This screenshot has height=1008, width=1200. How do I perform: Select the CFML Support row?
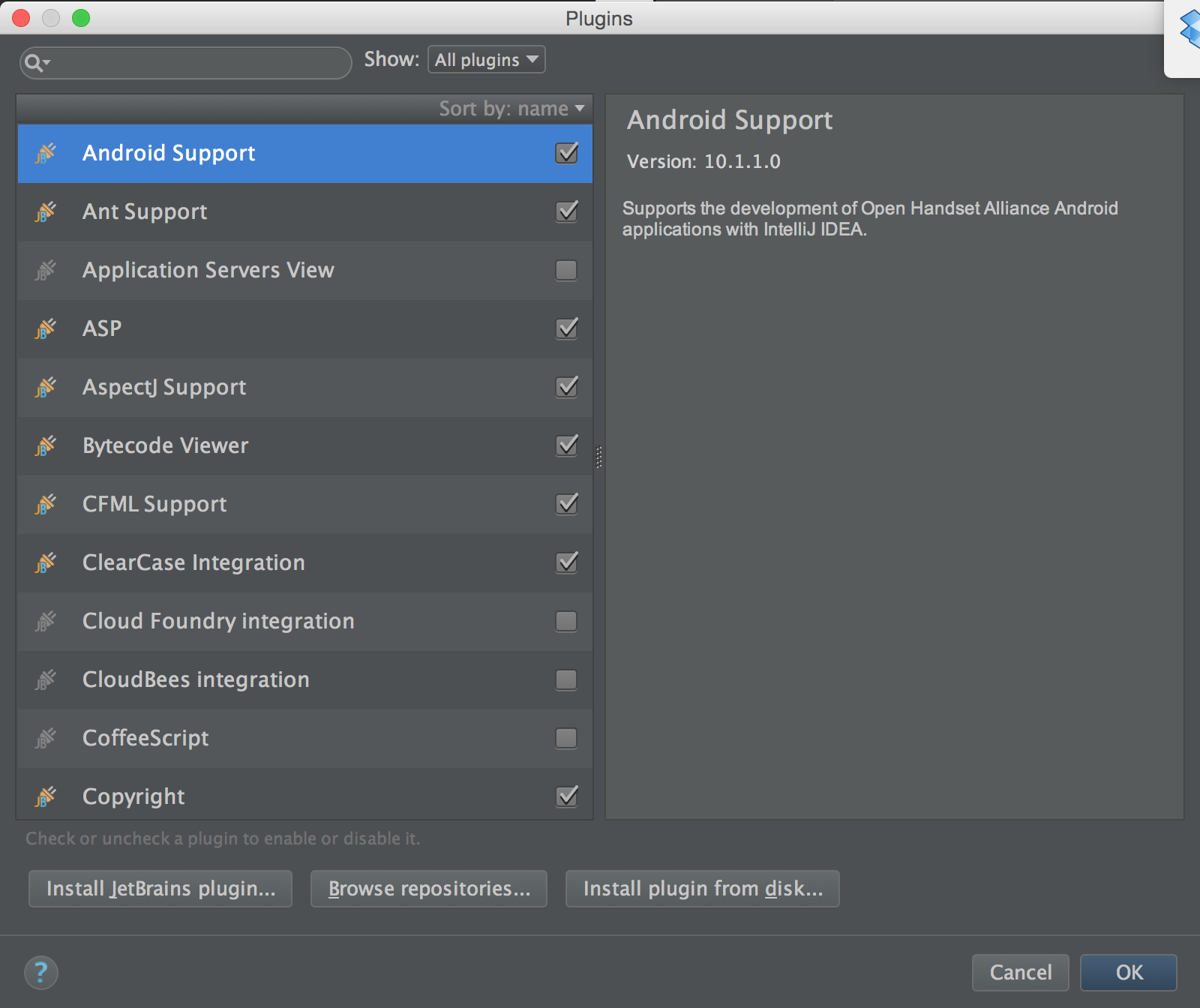pos(304,504)
